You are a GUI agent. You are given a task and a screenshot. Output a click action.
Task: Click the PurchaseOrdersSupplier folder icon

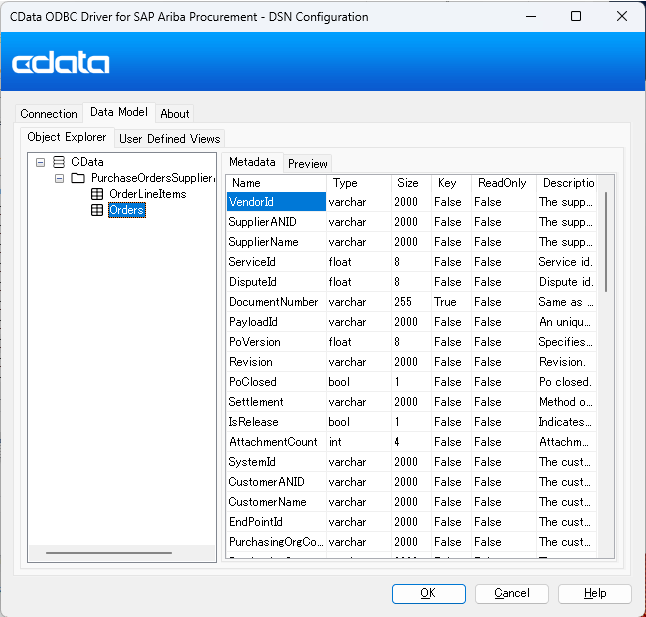[78, 178]
